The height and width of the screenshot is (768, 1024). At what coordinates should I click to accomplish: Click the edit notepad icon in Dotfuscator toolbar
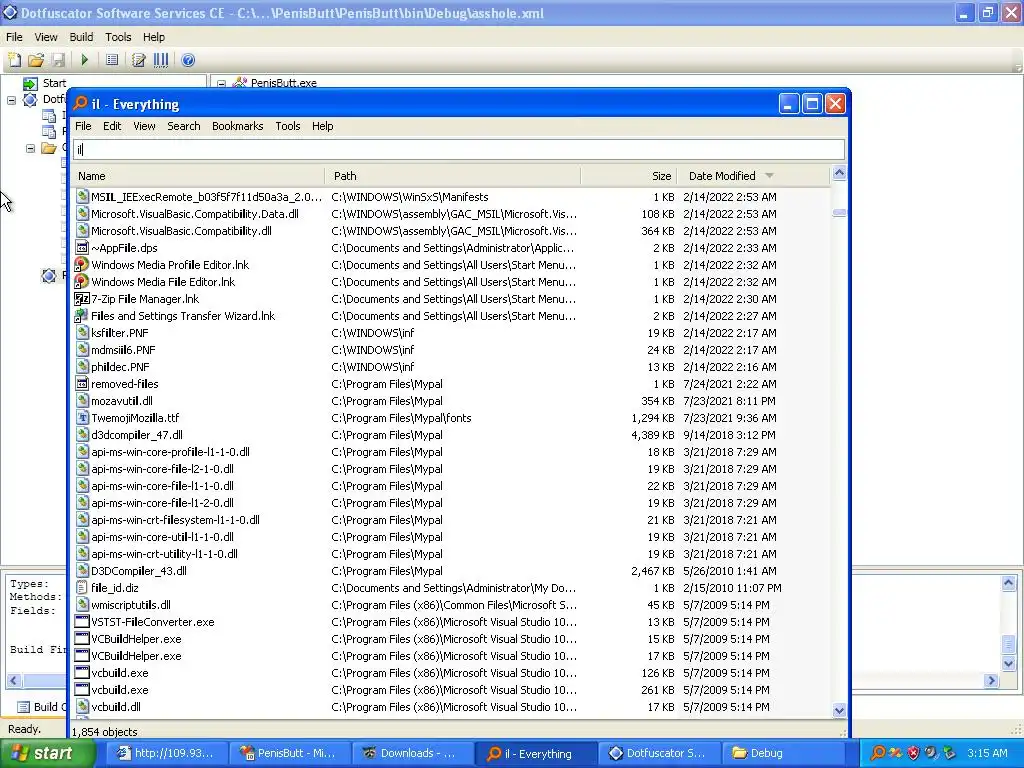(x=138, y=60)
